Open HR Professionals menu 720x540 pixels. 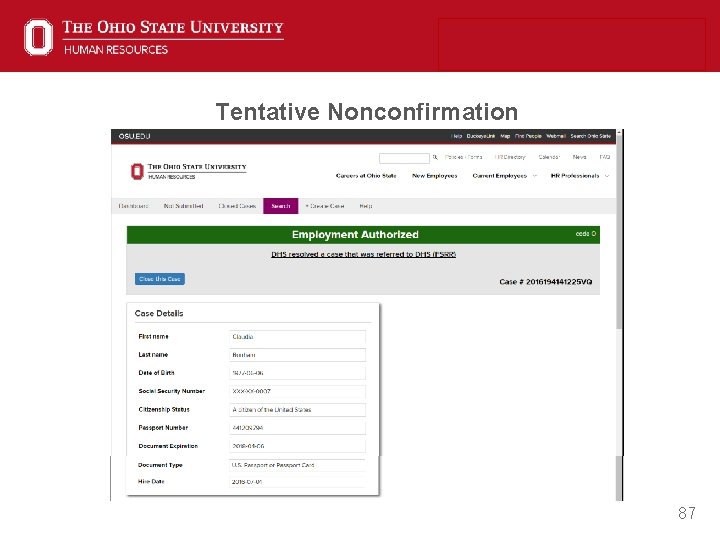click(x=575, y=176)
